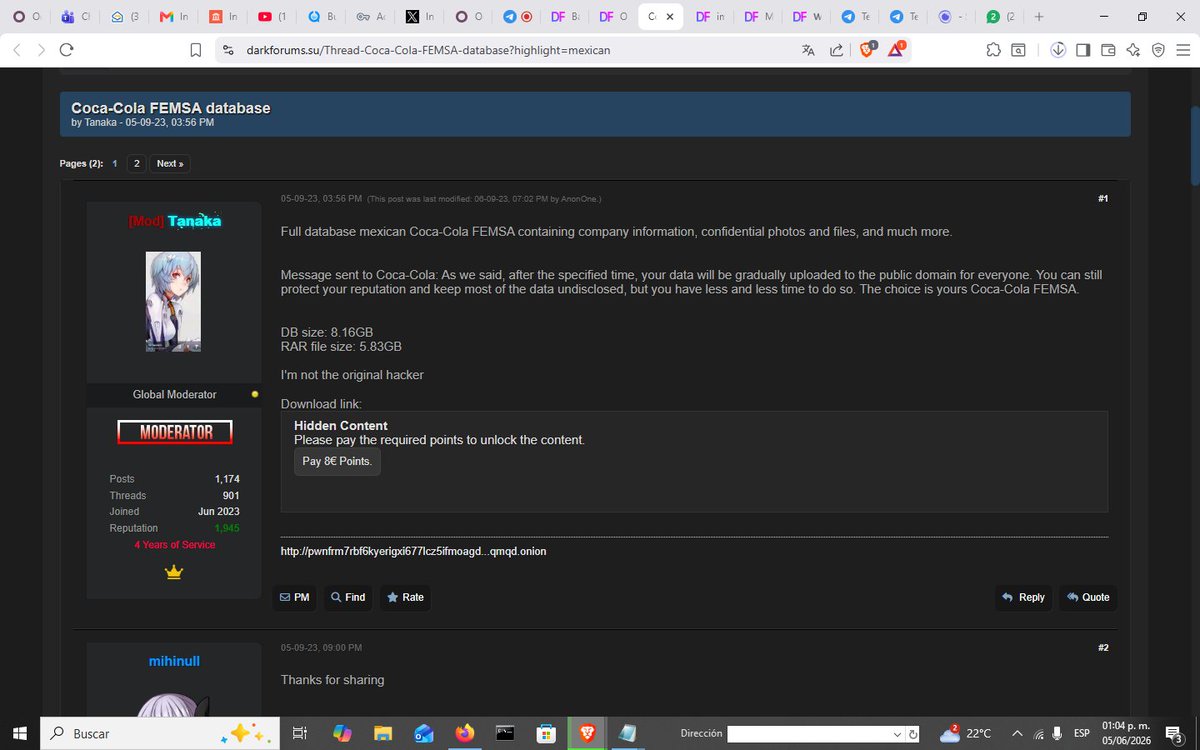This screenshot has width=1200, height=750.
Task: Go to page 1 of the thread
Action: click(x=115, y=163)
